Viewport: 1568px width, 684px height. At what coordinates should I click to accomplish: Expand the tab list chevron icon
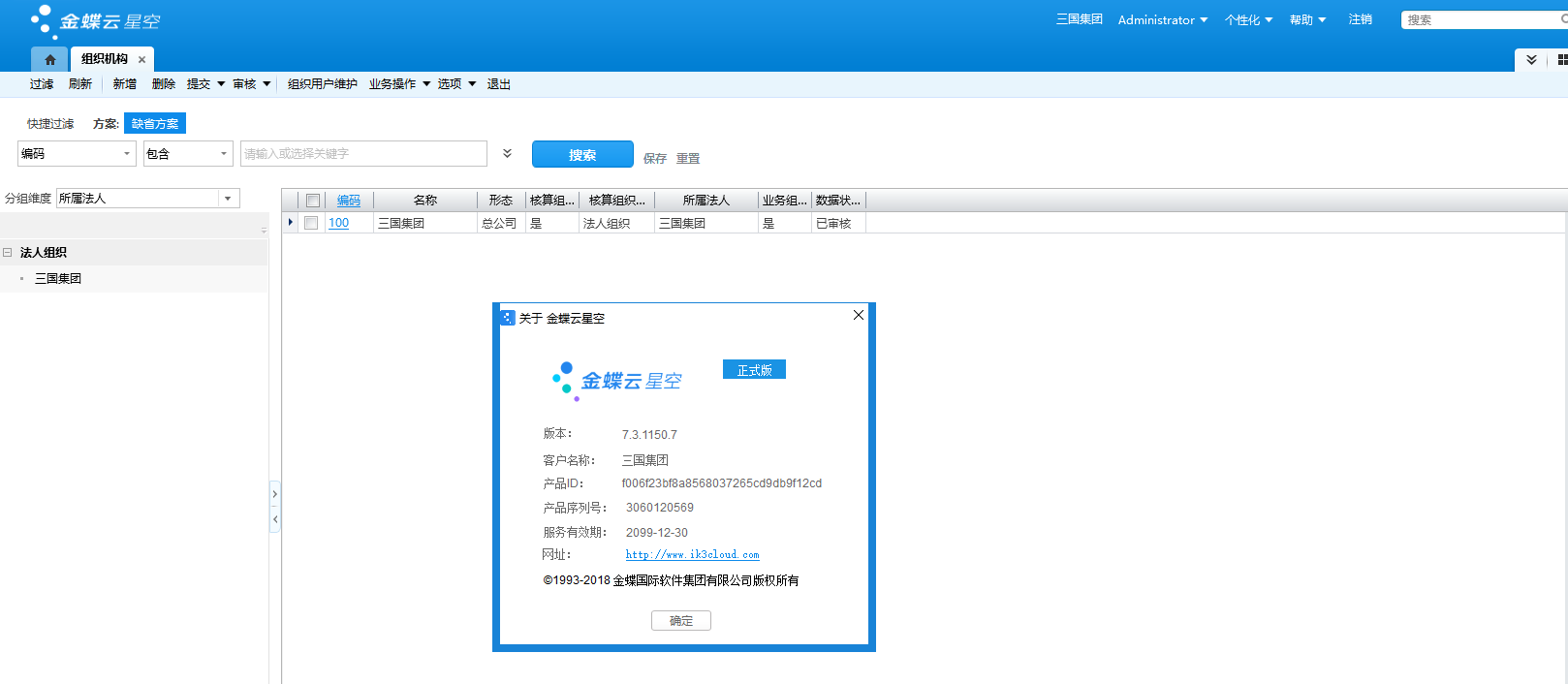tap(1531, 59)
